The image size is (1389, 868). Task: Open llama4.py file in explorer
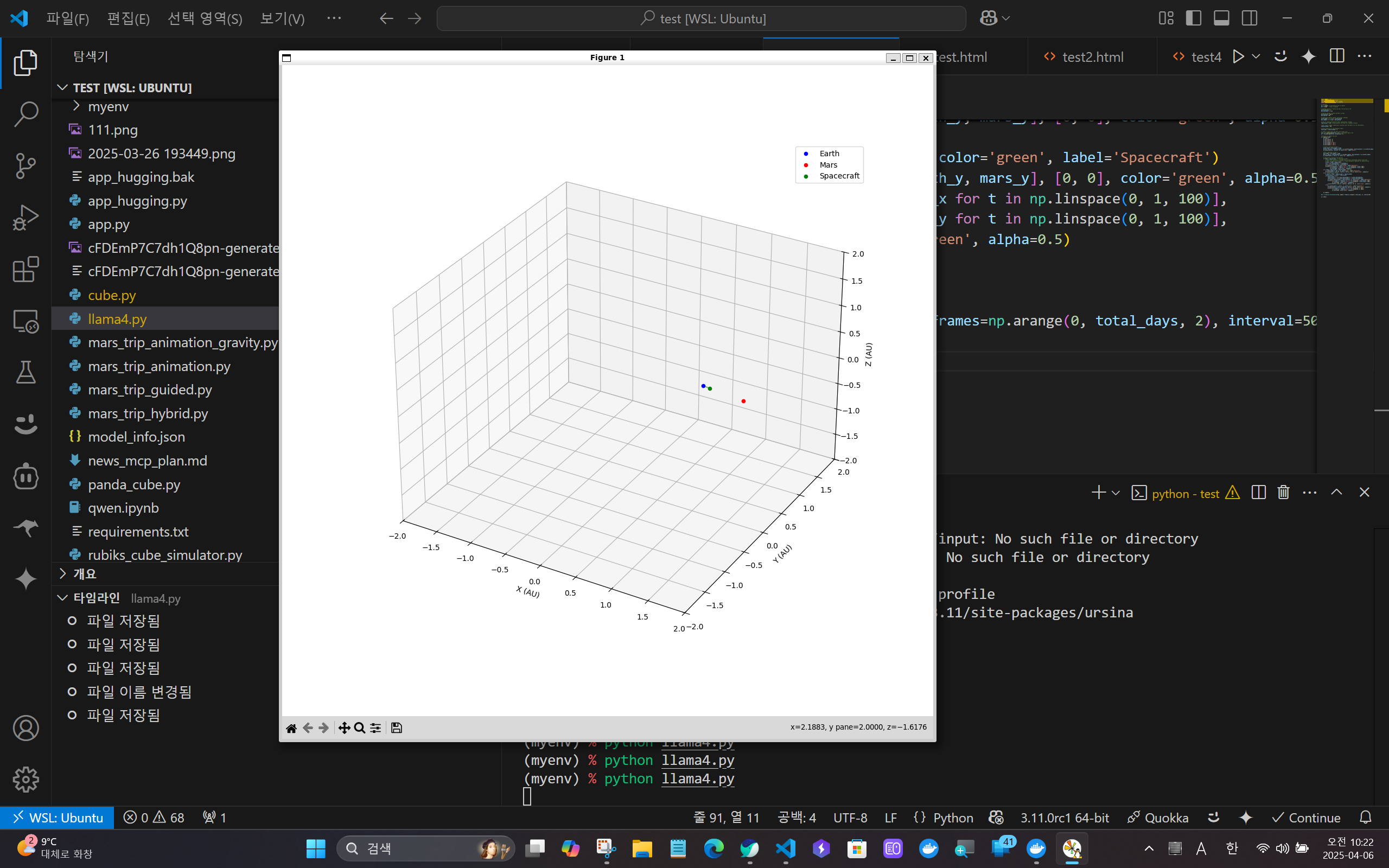click(117, 318)
